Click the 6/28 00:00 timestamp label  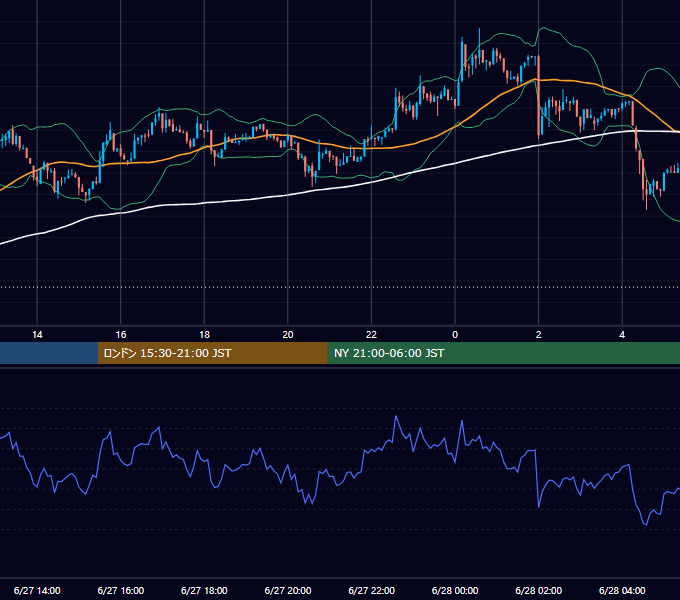(455, 590)
